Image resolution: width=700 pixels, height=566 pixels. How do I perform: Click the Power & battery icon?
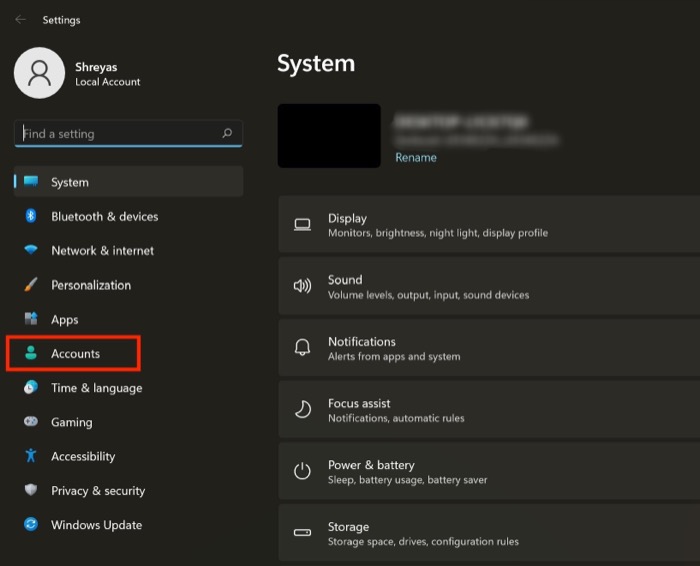pos(302,470)
